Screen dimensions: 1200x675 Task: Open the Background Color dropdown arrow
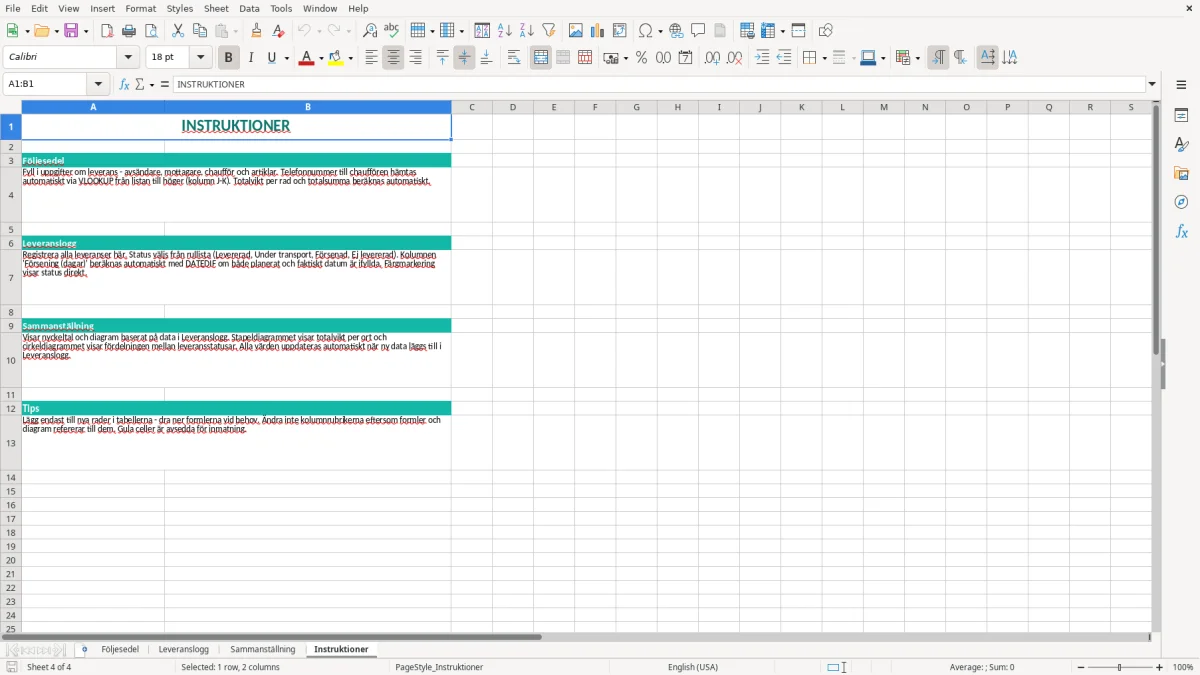pos(350,58)
